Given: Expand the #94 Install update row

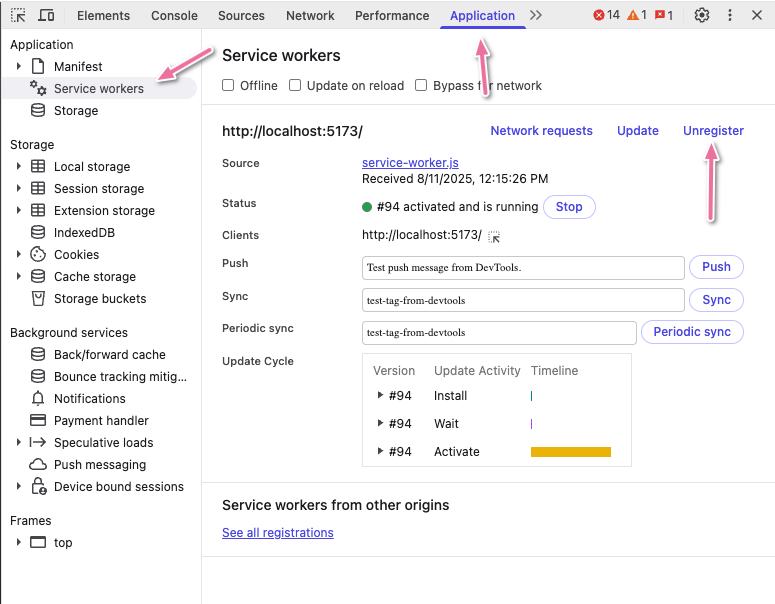Looking at the screenshot, I should click(x=380, y=395).
